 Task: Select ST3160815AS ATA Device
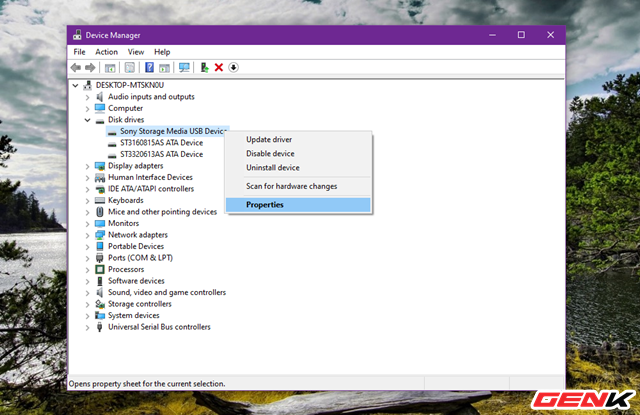point(161,143)
